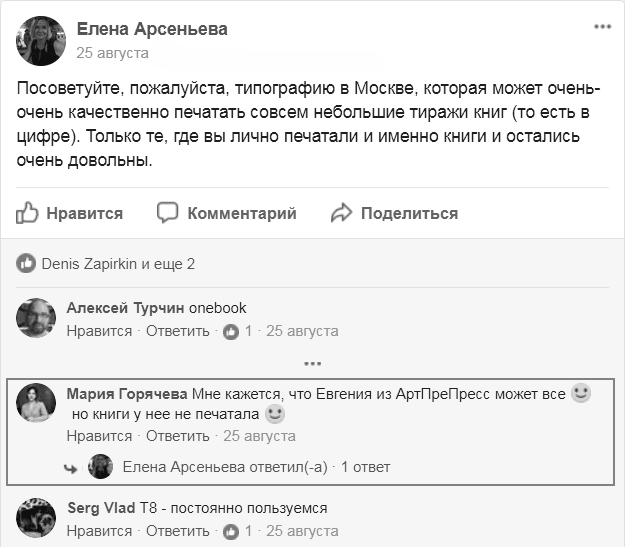Open Елена Арсеньева's profile from post header
The image size is (625, 547).
pos(152,29)
